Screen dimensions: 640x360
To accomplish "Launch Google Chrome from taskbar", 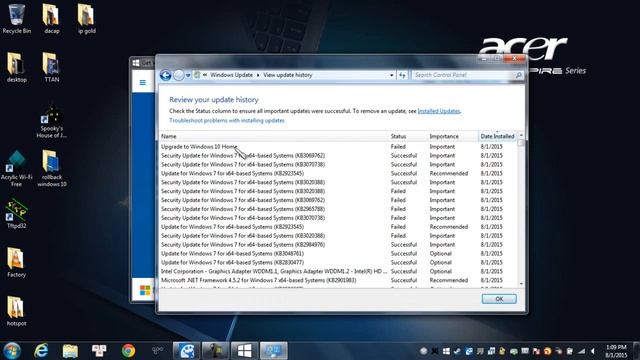I will point(128,351).
